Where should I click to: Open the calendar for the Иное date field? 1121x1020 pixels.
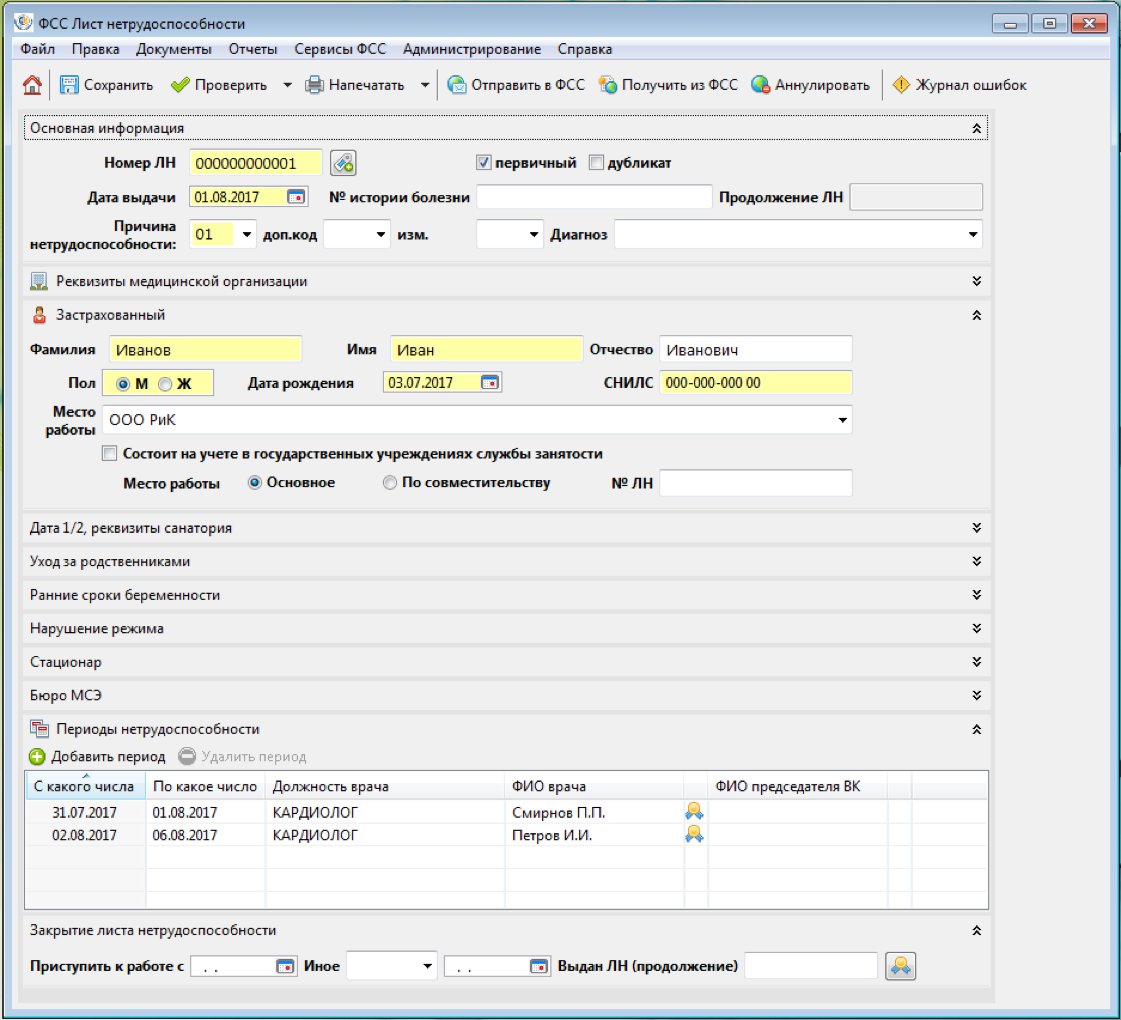(539, 966)
